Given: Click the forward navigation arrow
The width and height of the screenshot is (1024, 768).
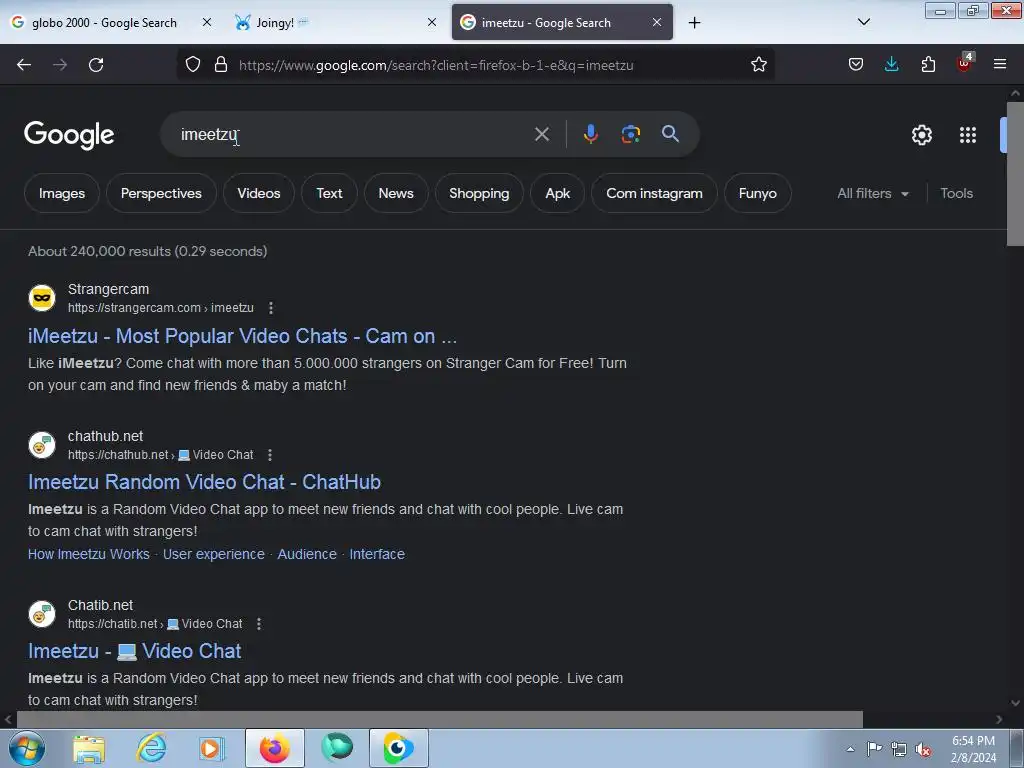Looking at the screenshot, I should (60, 65).
